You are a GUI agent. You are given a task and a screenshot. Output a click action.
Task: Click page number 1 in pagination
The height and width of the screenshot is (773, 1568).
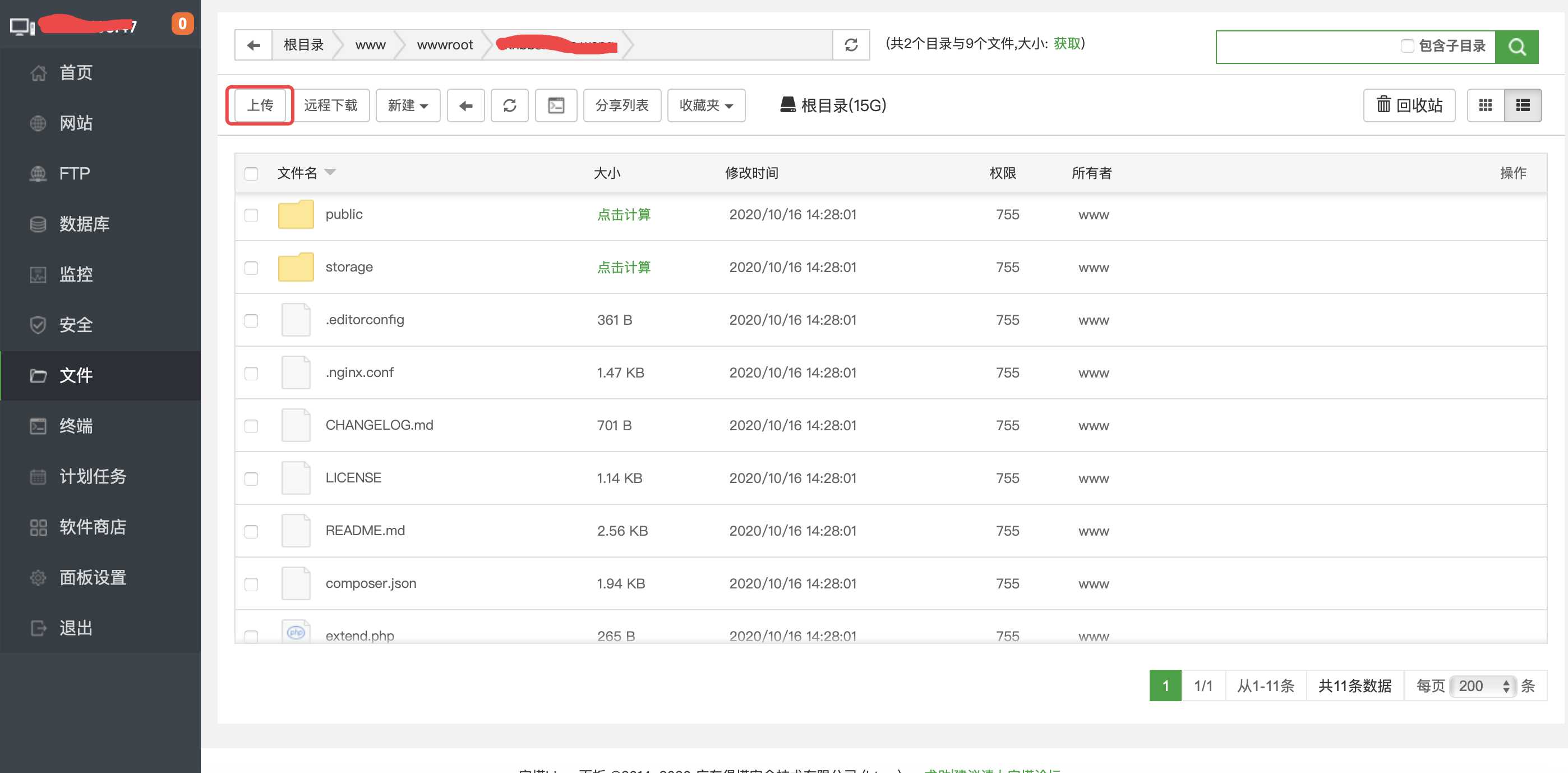(x=1165, y=686)
